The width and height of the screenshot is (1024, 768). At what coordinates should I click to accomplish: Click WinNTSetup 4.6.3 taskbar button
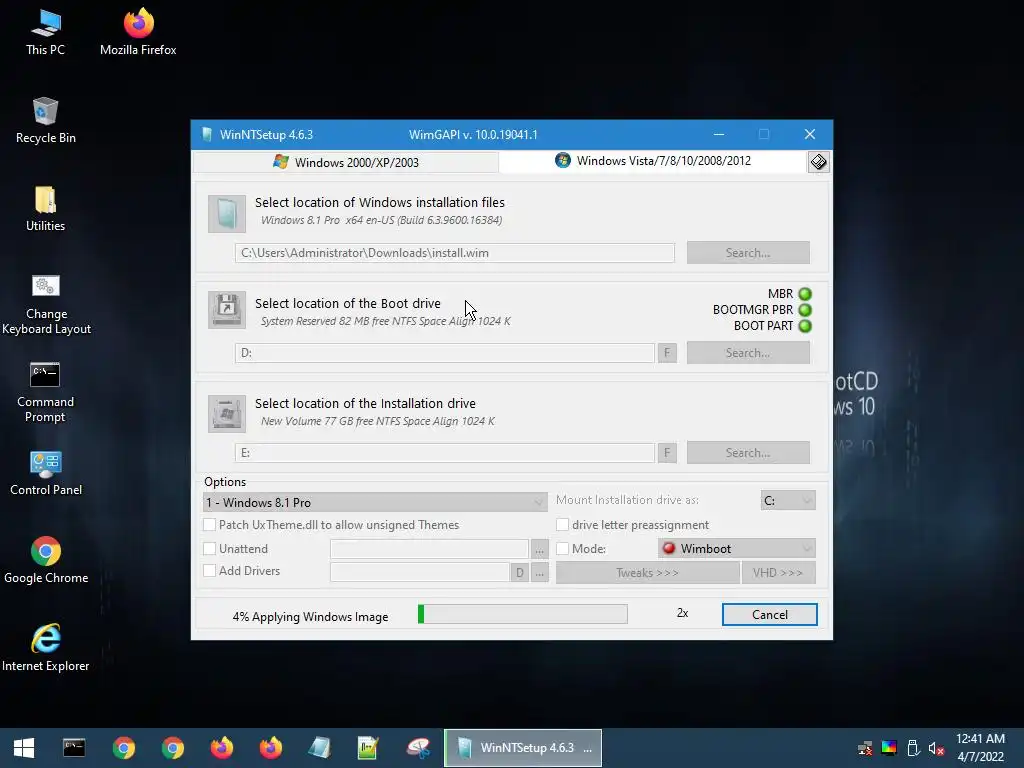click(522, 748)
